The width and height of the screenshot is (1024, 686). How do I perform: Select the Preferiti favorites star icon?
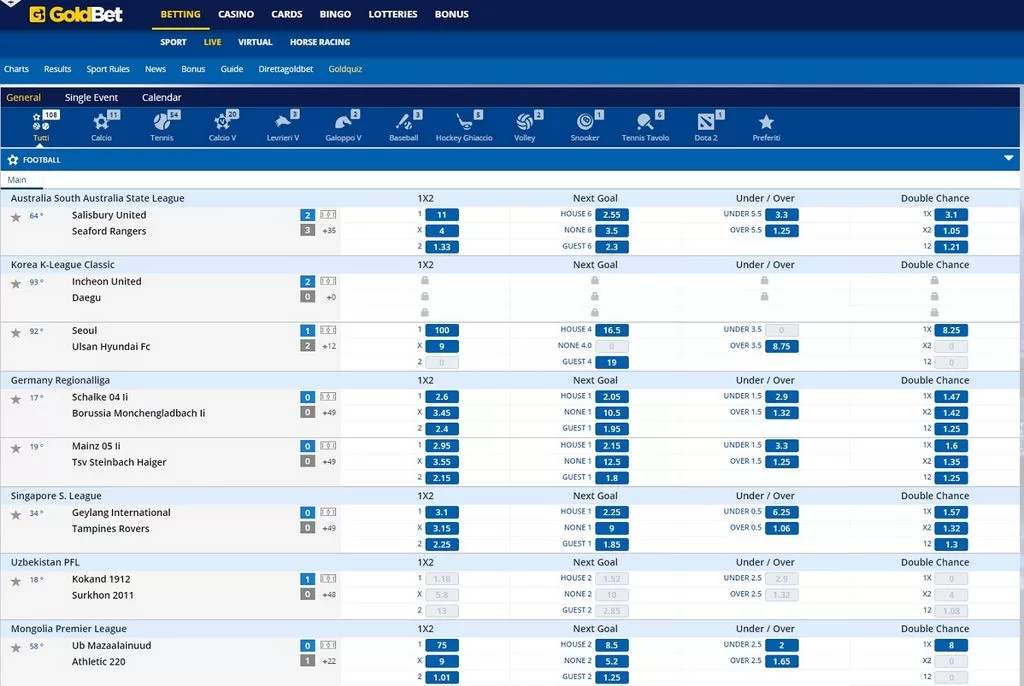pyautogui.click(x=766, y=122)
